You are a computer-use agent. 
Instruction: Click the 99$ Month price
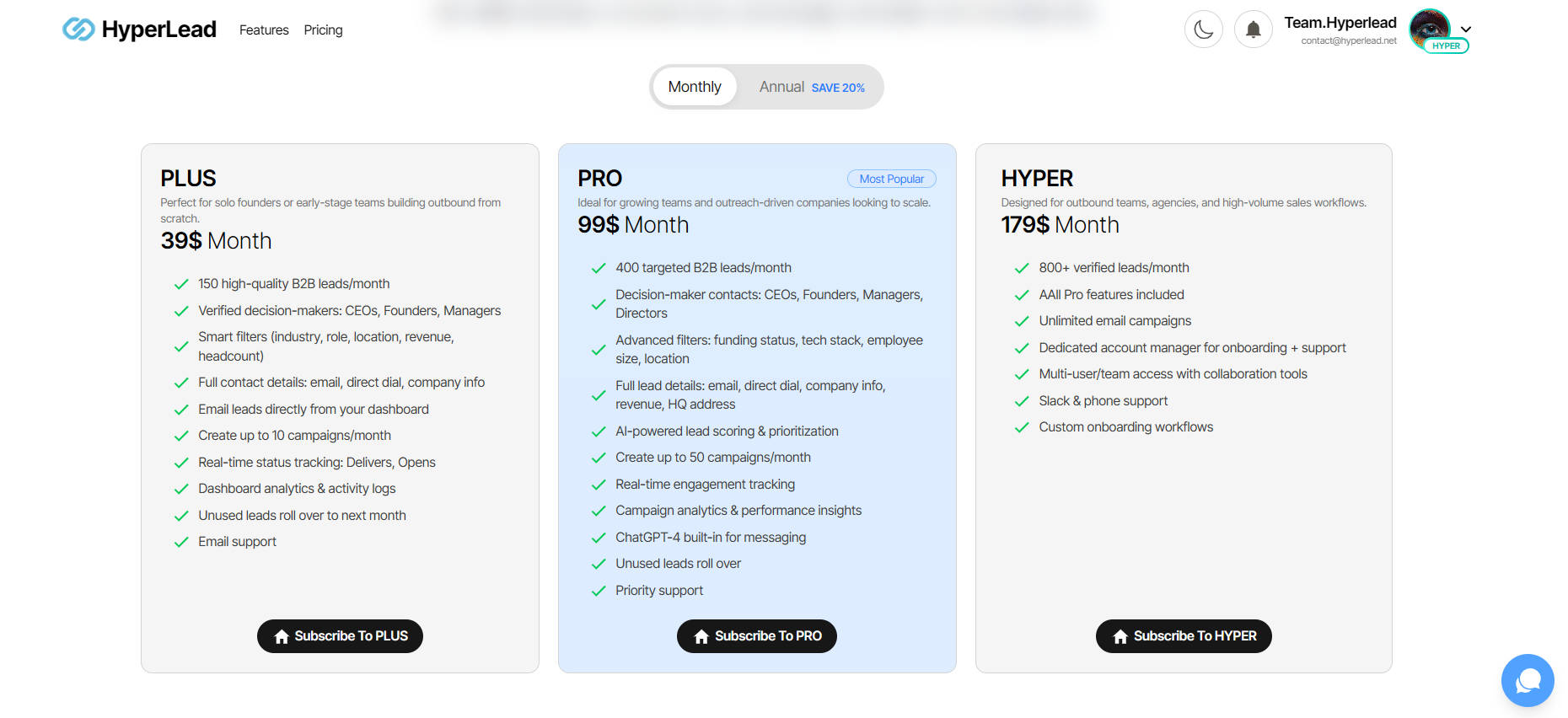click(x=633, y=225)
